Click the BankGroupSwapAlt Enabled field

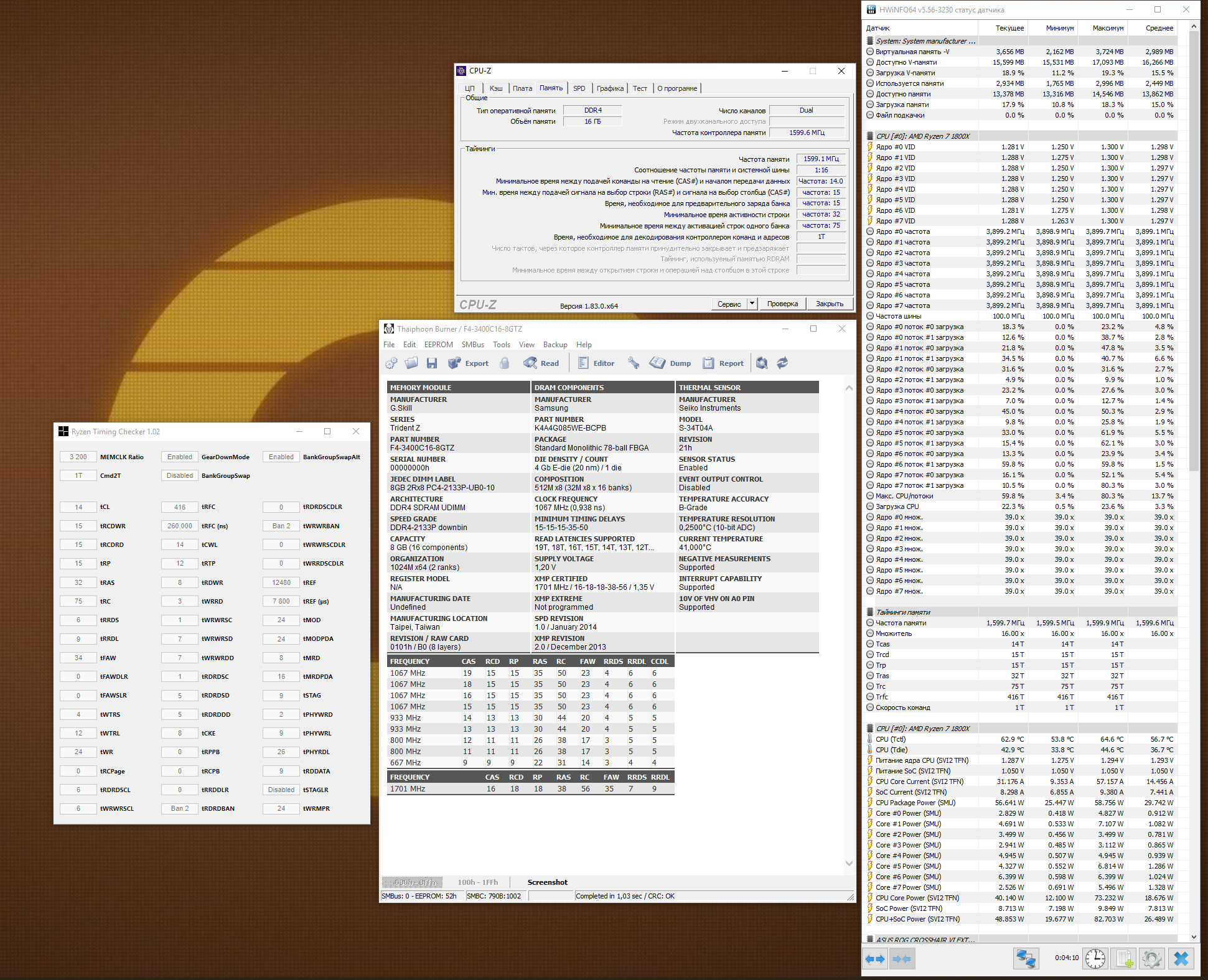(281, 457)
